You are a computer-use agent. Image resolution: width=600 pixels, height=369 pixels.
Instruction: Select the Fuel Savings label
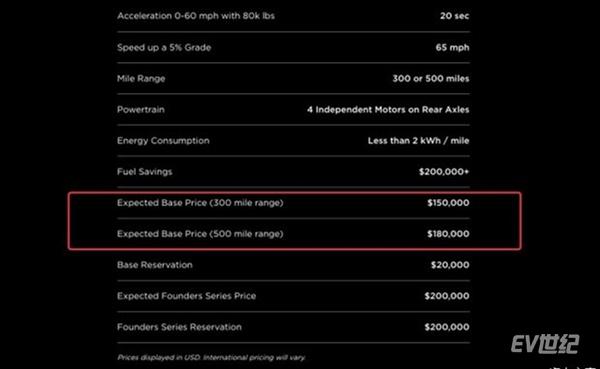coord(145,171)
